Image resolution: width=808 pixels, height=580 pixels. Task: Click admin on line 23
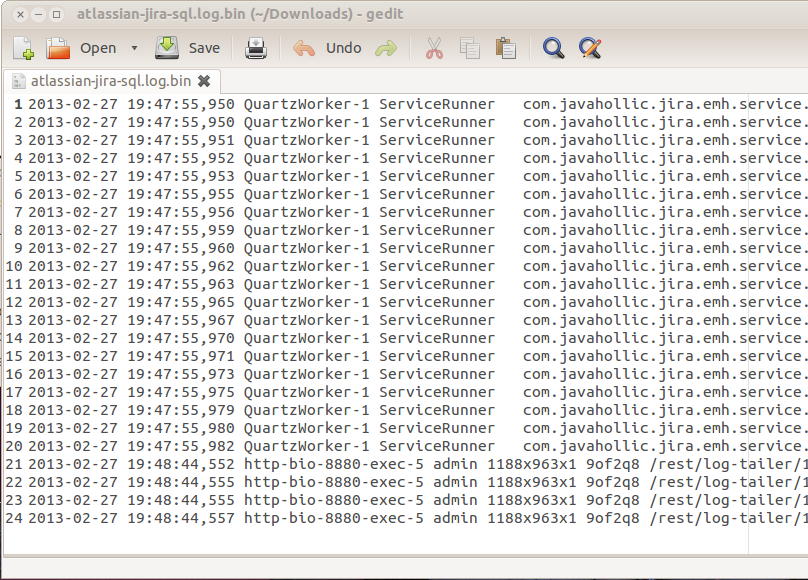click(x=455, y=501)
